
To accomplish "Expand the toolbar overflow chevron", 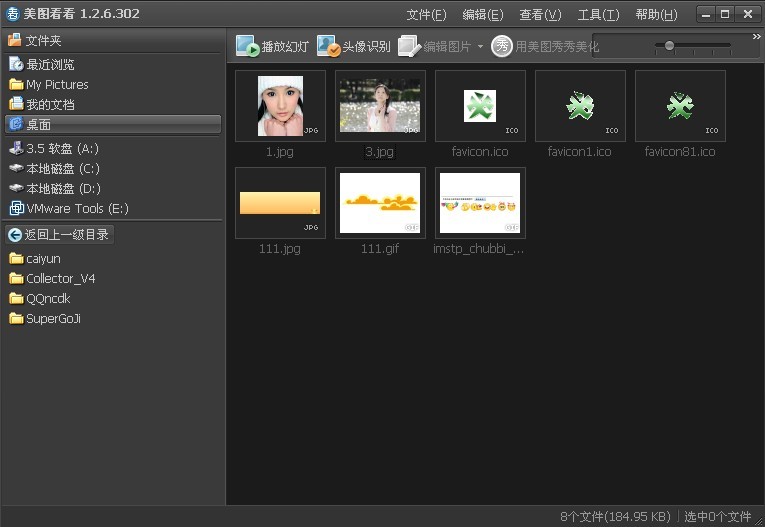I will (756, 37).
